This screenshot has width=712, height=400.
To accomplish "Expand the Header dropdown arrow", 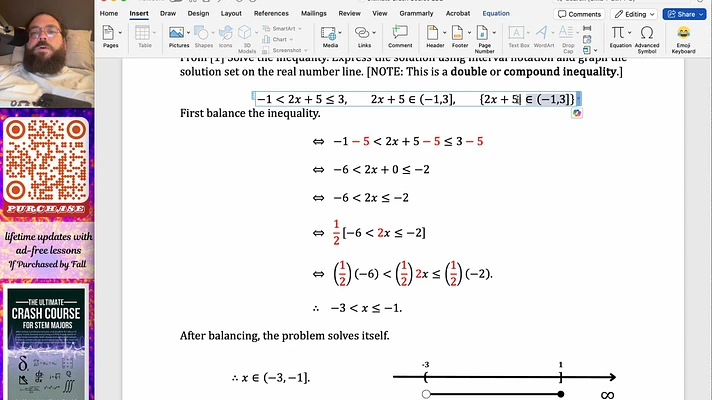I will click(x=444, y=33).
